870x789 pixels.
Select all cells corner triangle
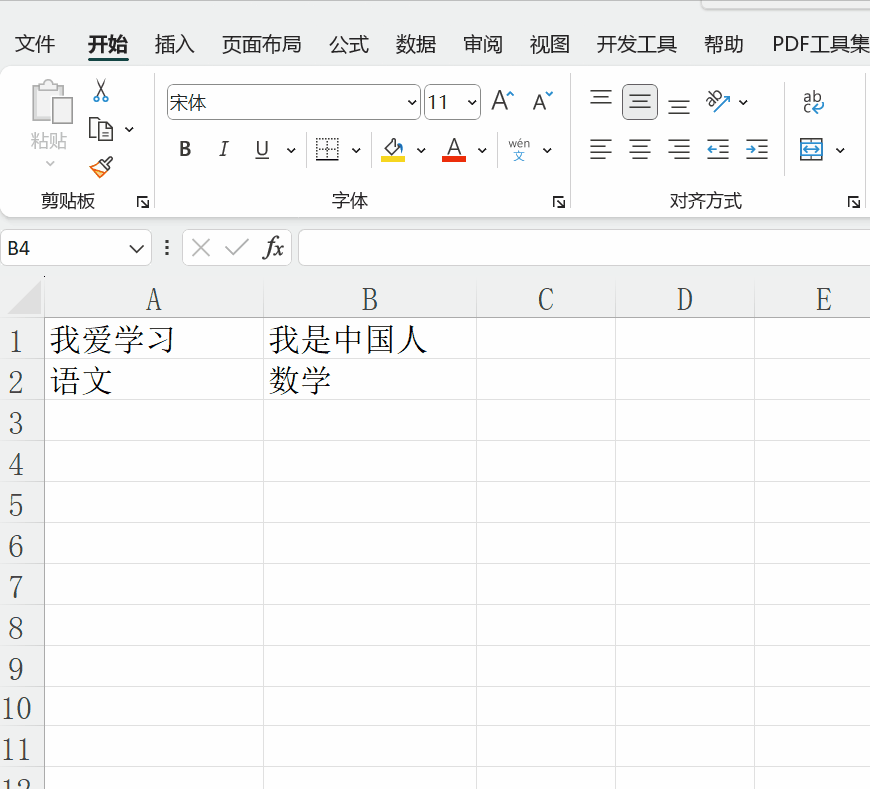pos(25,297)
